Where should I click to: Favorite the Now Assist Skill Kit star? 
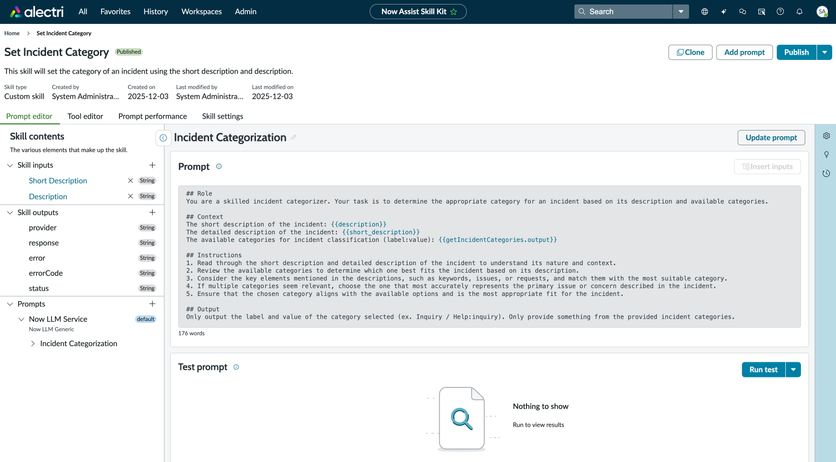pyautogui.click(x=454, y=12)
